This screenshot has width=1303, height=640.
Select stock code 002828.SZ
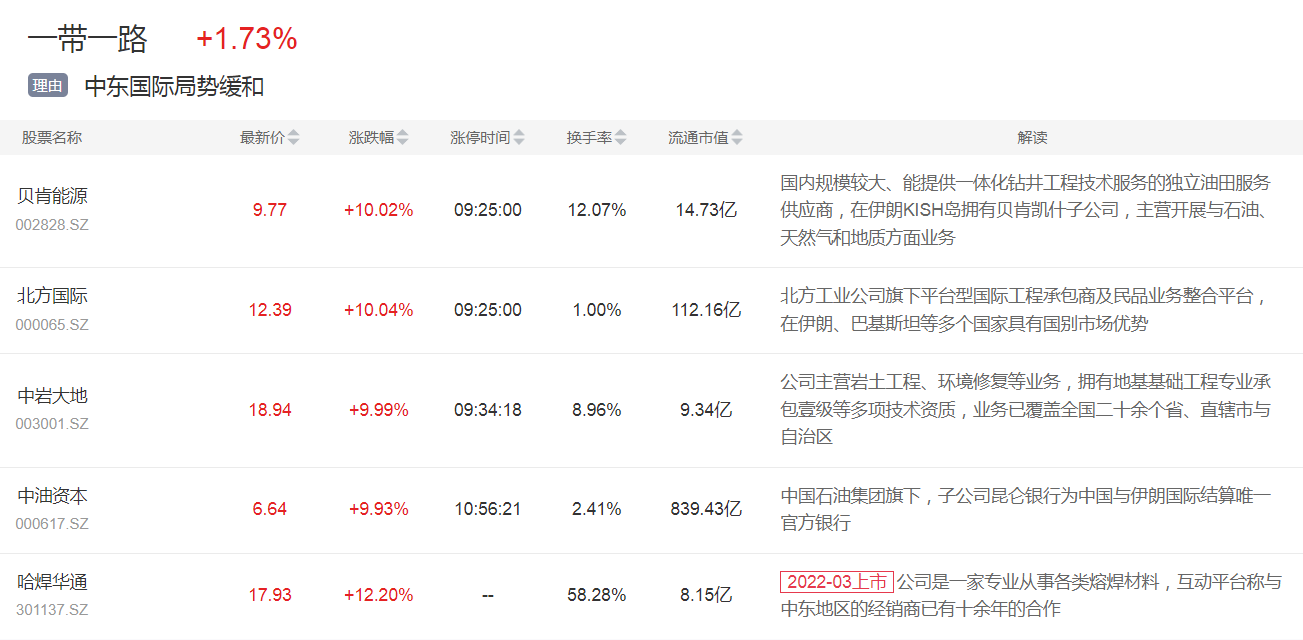pos(52,225)
